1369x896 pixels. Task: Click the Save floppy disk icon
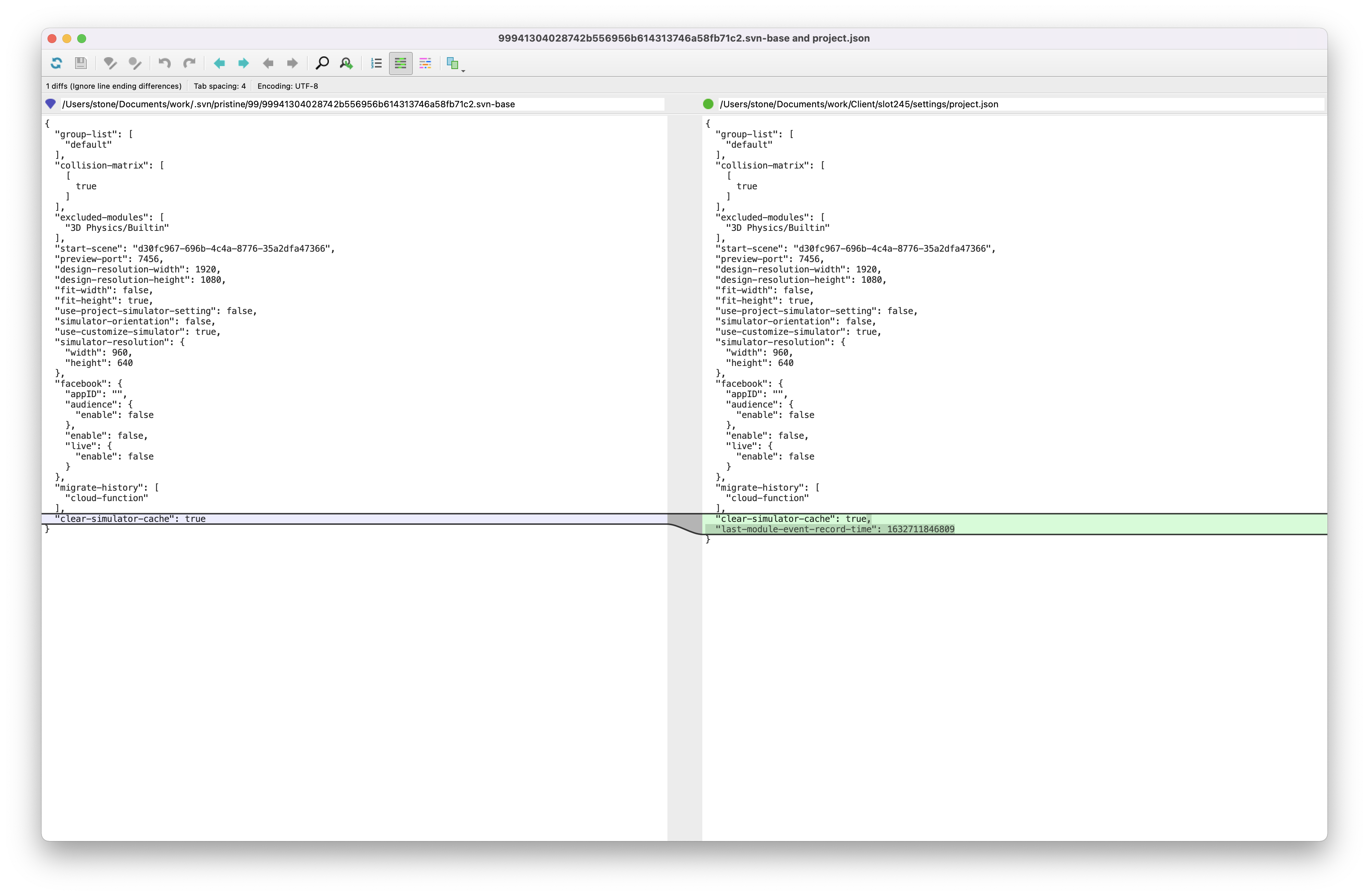pyautogui.click(x=81, y=63)
